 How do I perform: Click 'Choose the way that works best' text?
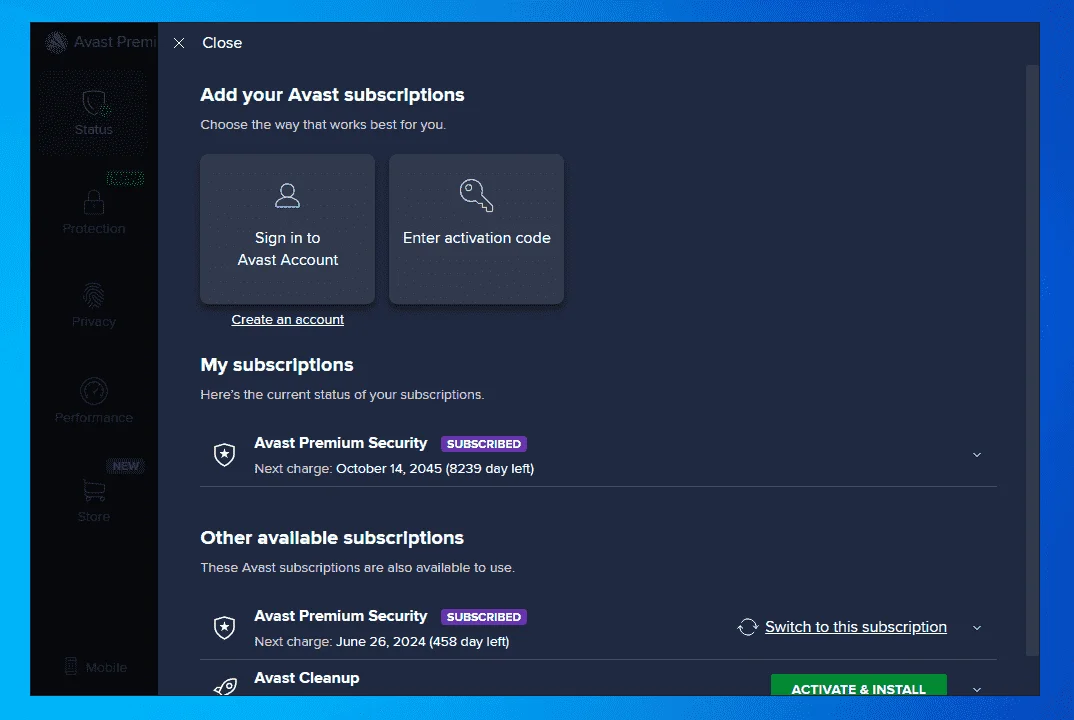(323, 125)
